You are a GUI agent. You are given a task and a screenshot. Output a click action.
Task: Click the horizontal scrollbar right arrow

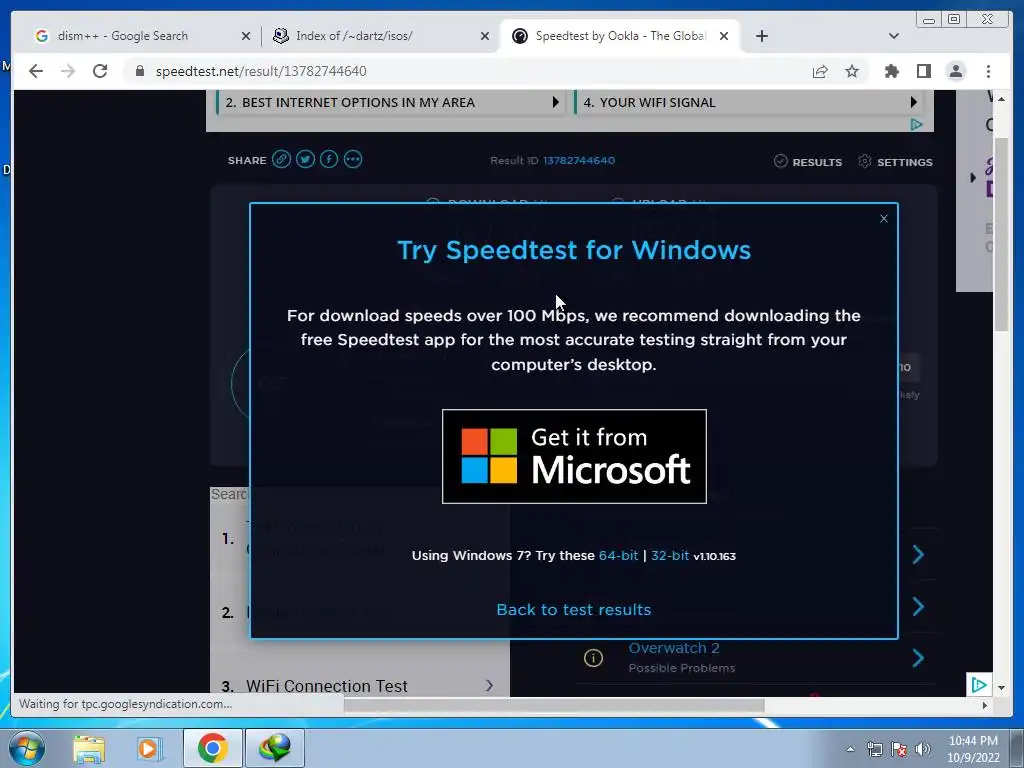coord(985,705)
